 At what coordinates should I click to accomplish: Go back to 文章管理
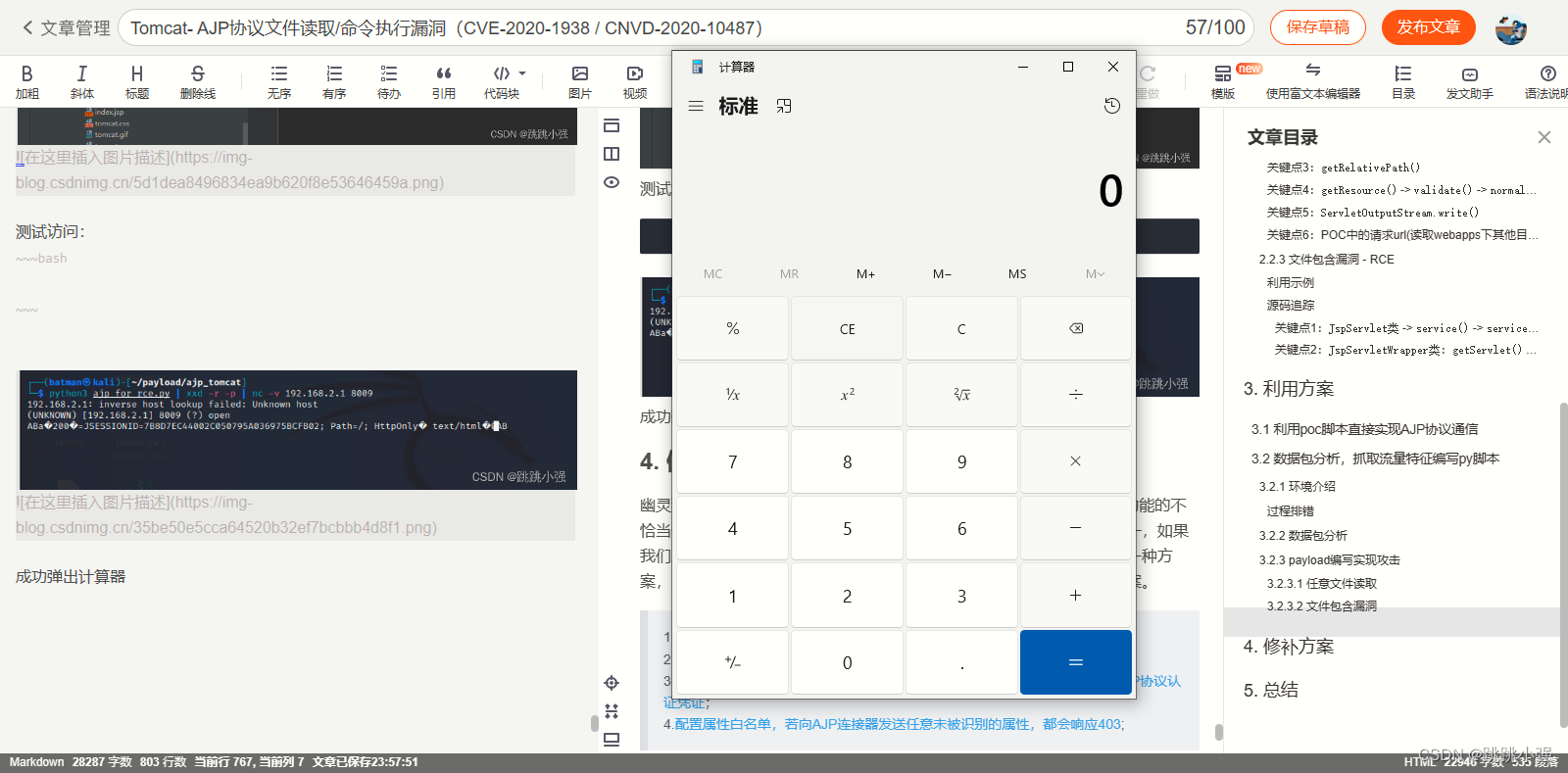[66, 28]
